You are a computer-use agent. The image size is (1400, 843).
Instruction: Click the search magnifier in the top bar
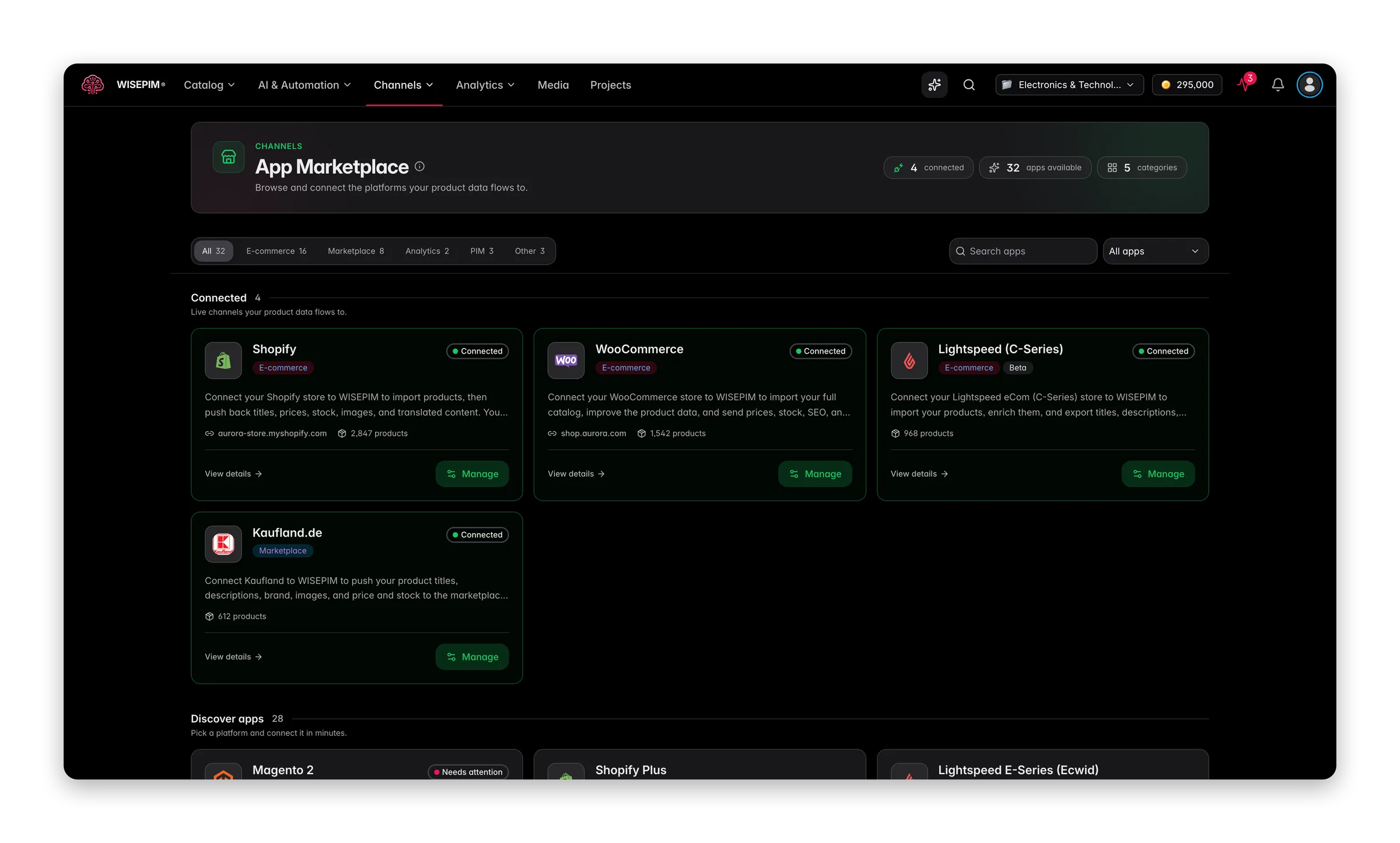pos(969,85)
